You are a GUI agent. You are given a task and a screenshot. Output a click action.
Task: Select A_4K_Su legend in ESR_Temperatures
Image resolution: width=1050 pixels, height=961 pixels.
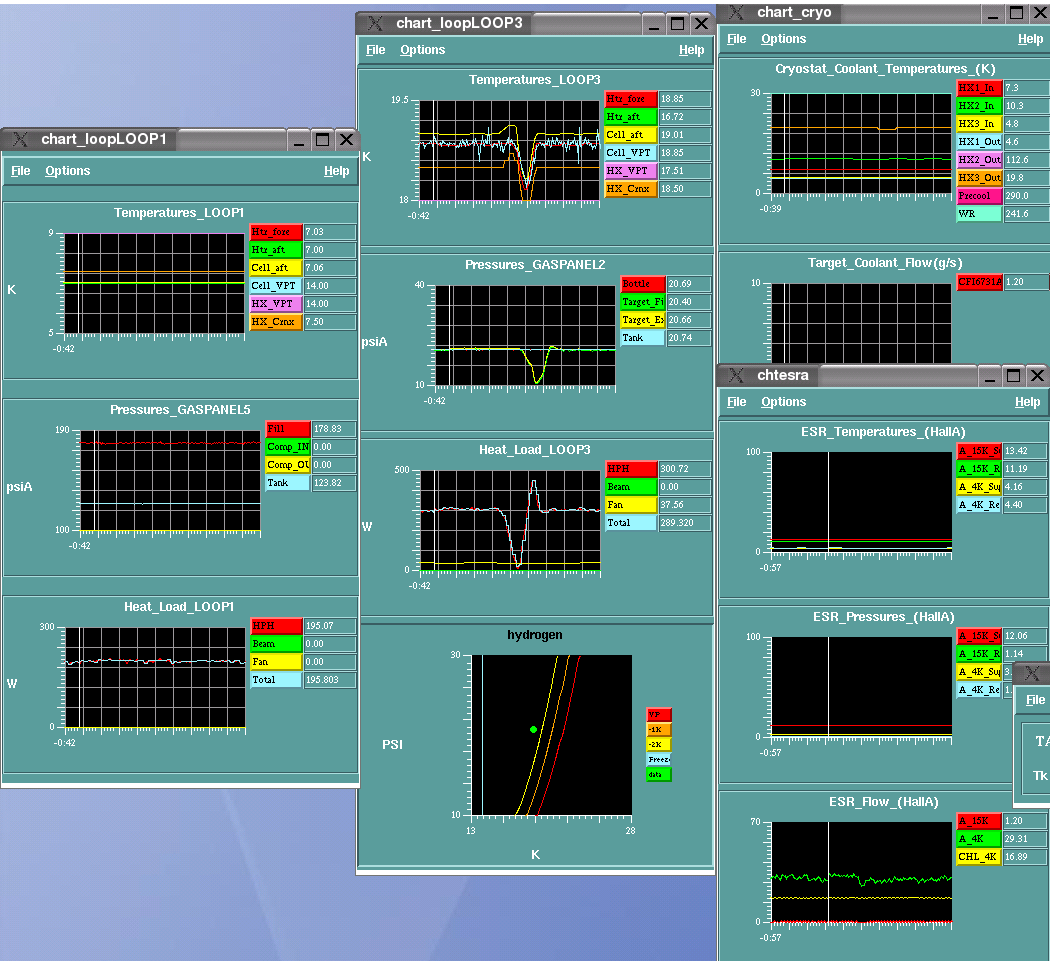pos(979,487)
